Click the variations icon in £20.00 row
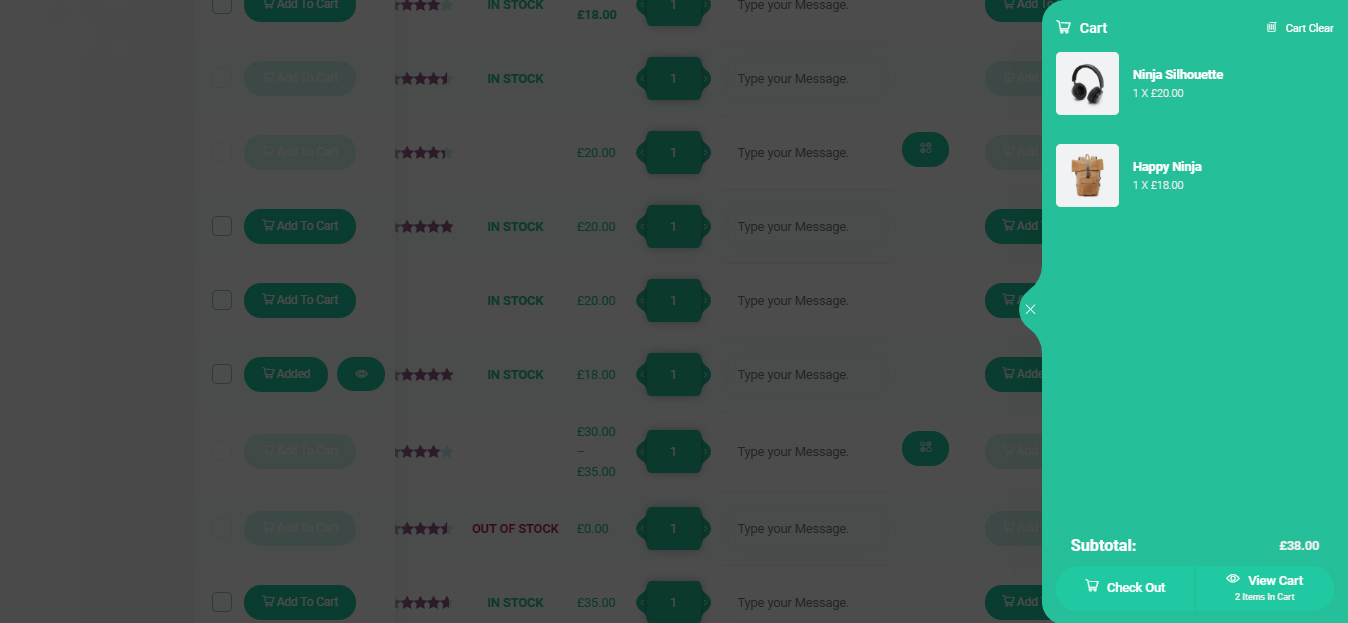Screen dimensions: 1348x623 point(925,149)
